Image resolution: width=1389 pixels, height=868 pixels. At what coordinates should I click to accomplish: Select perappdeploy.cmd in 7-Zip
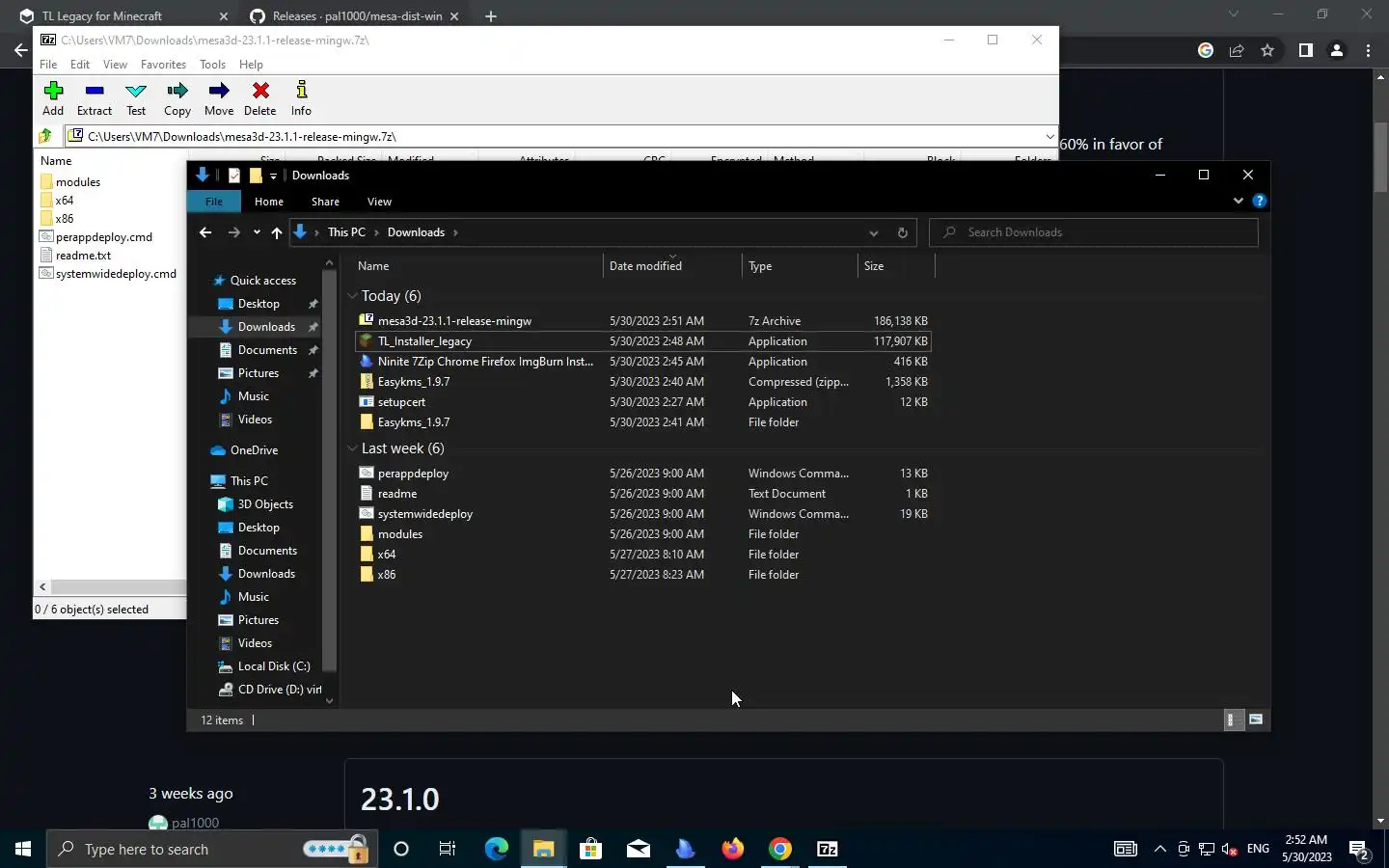point(95,236)
